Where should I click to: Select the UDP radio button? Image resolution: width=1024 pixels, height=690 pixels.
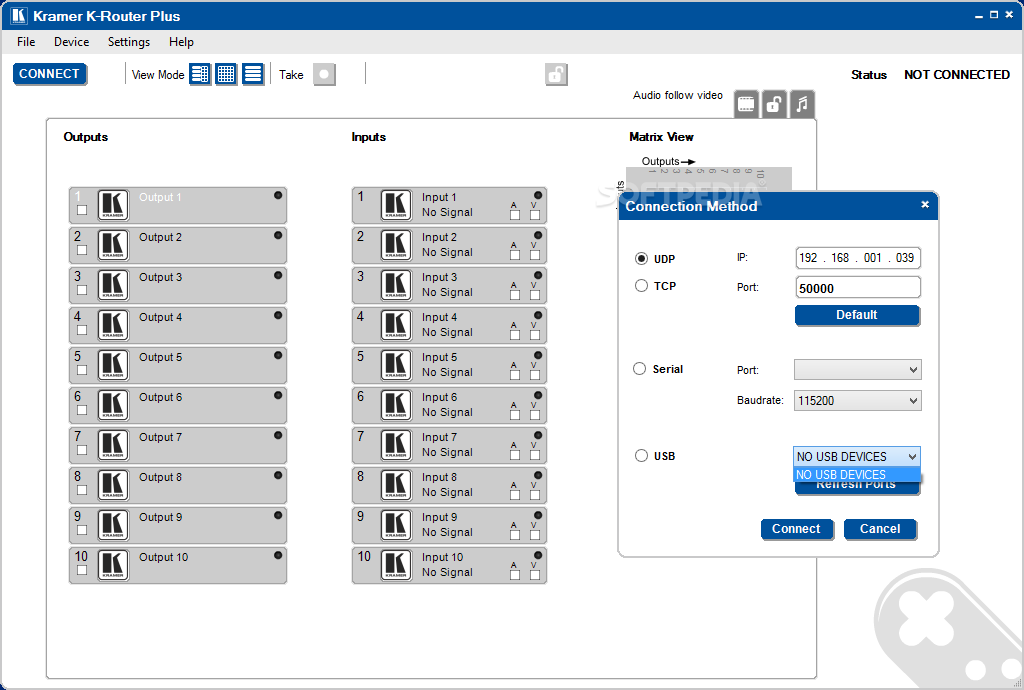[641, 259]
